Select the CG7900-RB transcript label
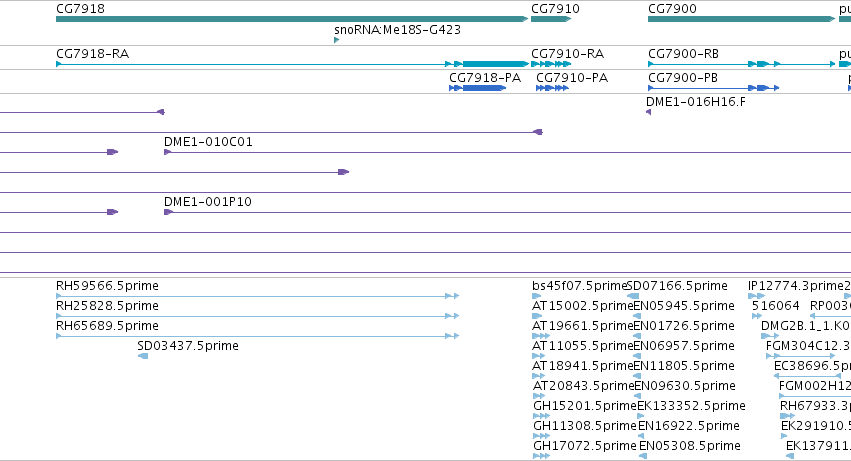The width and height of the screenshot is (851, 461). click(683, 54)
